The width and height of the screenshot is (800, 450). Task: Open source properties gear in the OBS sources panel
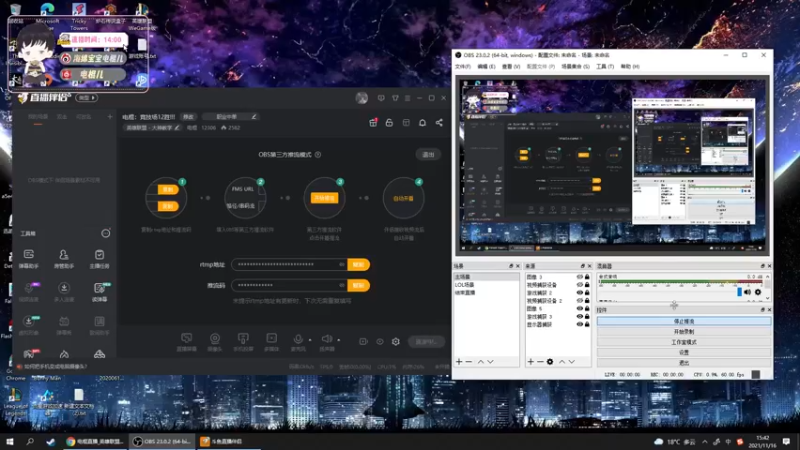tap(549, 362)
